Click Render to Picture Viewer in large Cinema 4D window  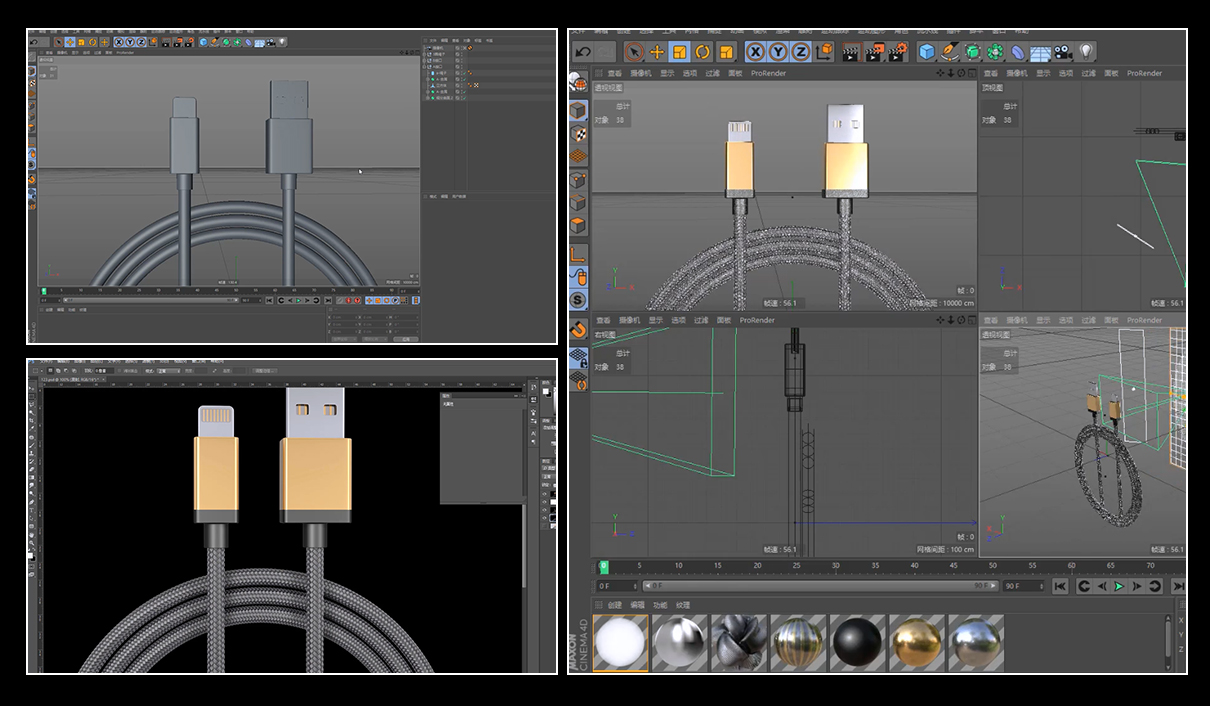point(875,51)
